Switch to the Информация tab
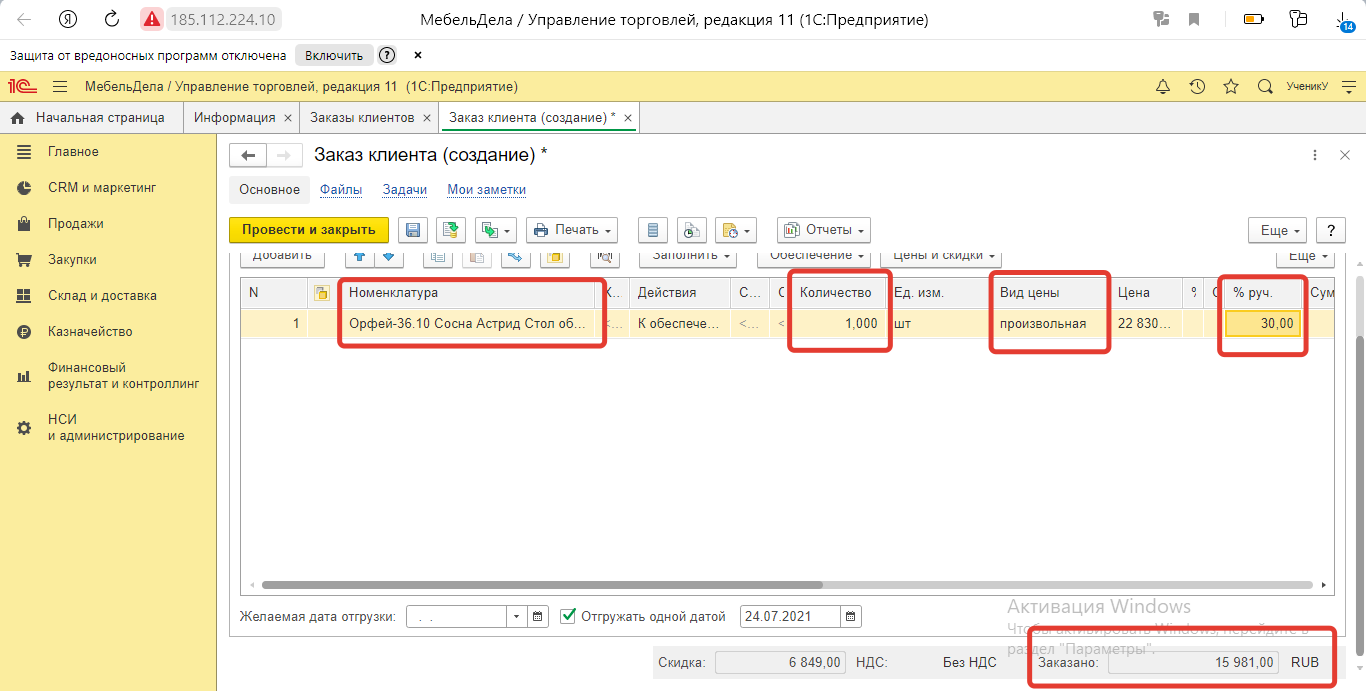 click(x=234, y=118)
